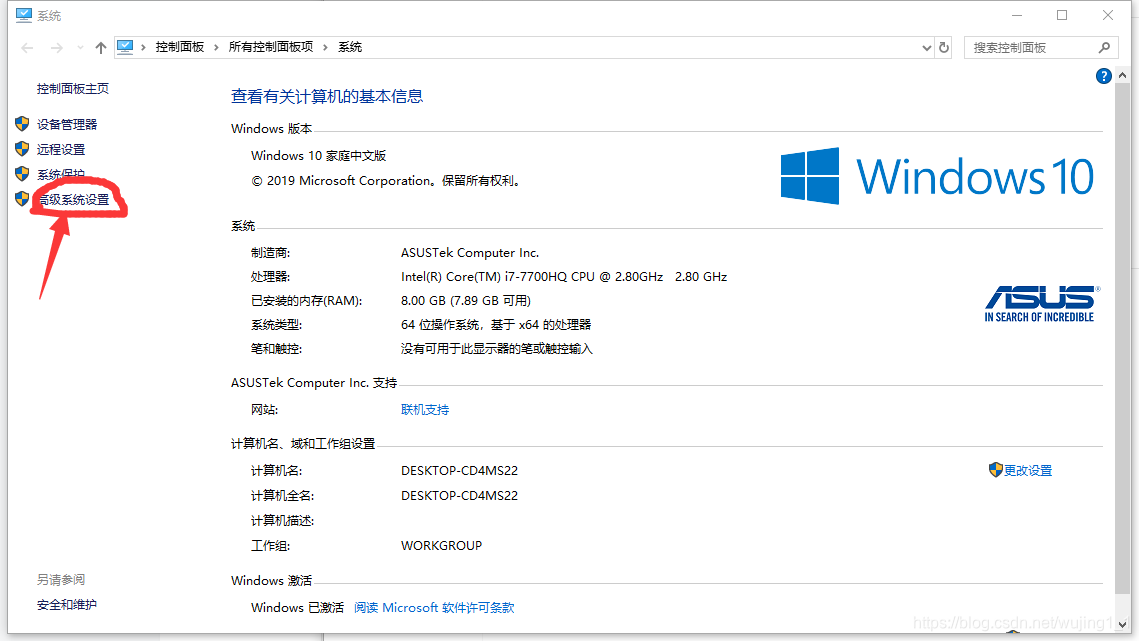Click the computer icon in address bar
Viewport: 1139px width, 641px height.
[x=125, y=47]
